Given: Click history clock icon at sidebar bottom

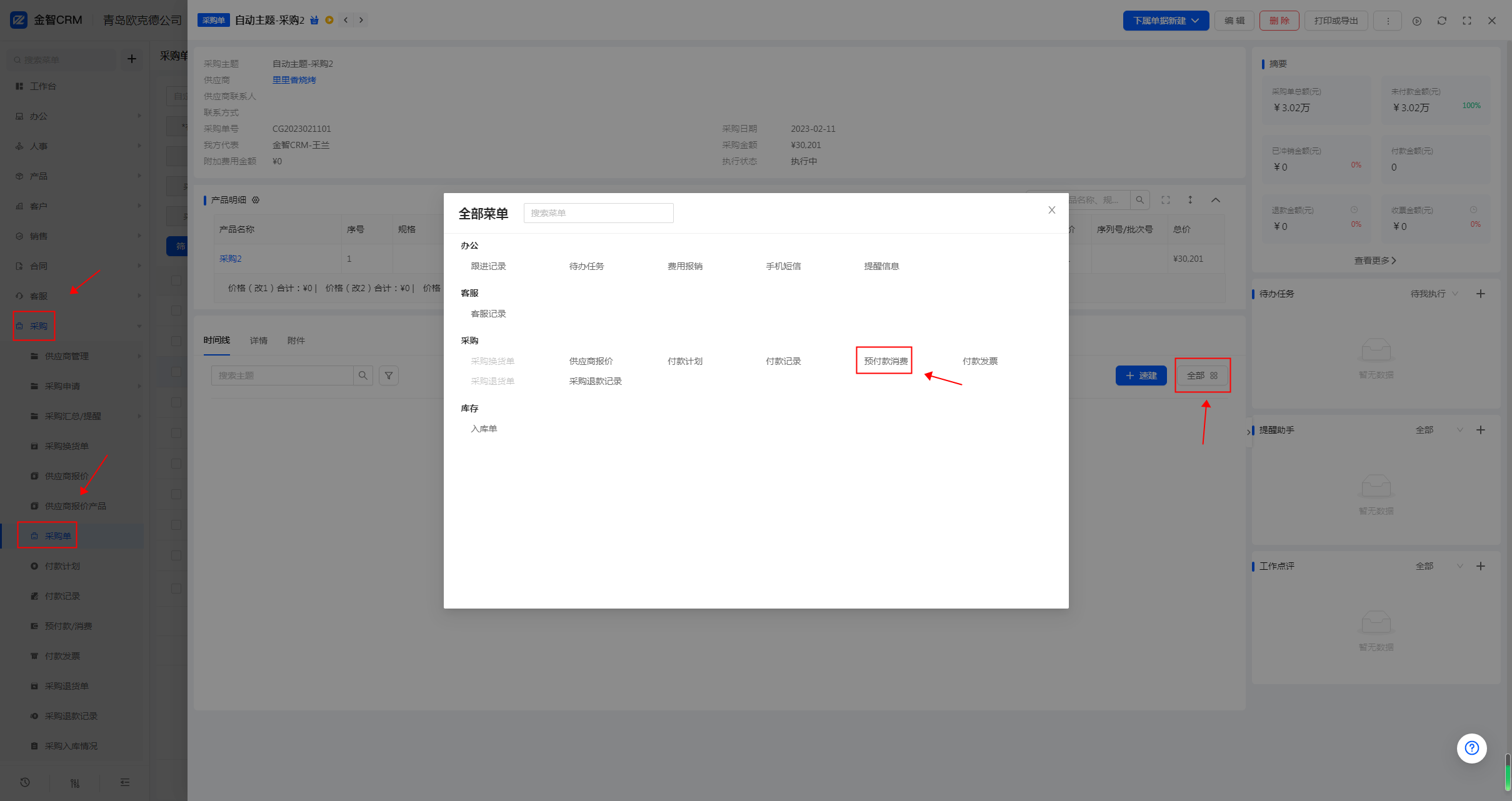Looking at the screenshot, I should point(25,782).
